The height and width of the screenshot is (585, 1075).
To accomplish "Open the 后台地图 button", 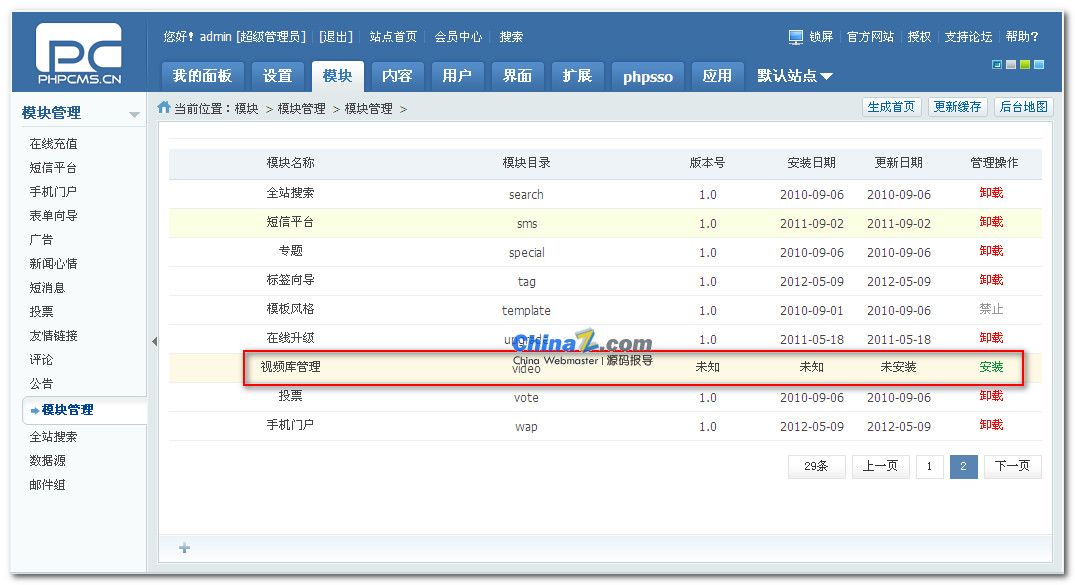I will tap(1024, 107).
